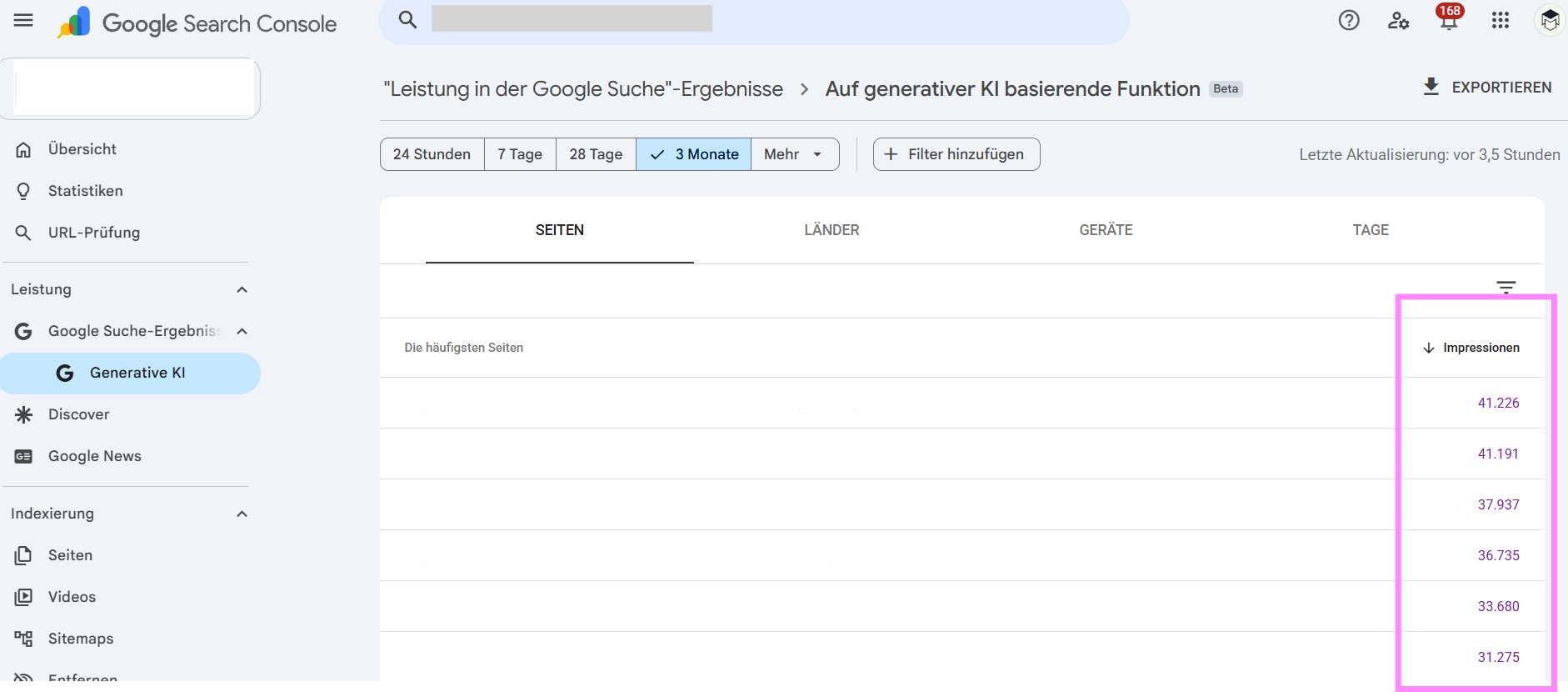
Task: Click the EXPORTIEREN button
Action: point(1487,87)
